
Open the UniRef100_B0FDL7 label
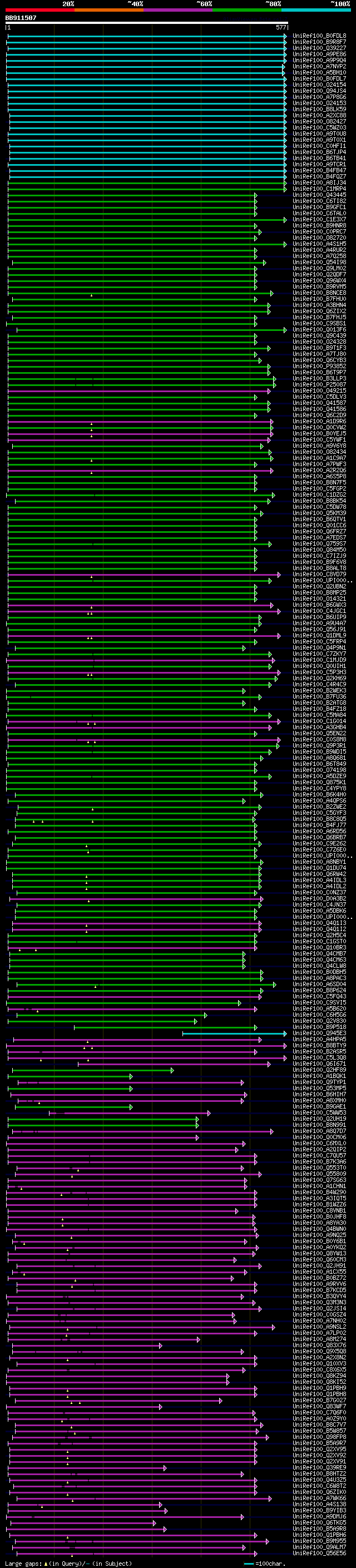(319, 78)
